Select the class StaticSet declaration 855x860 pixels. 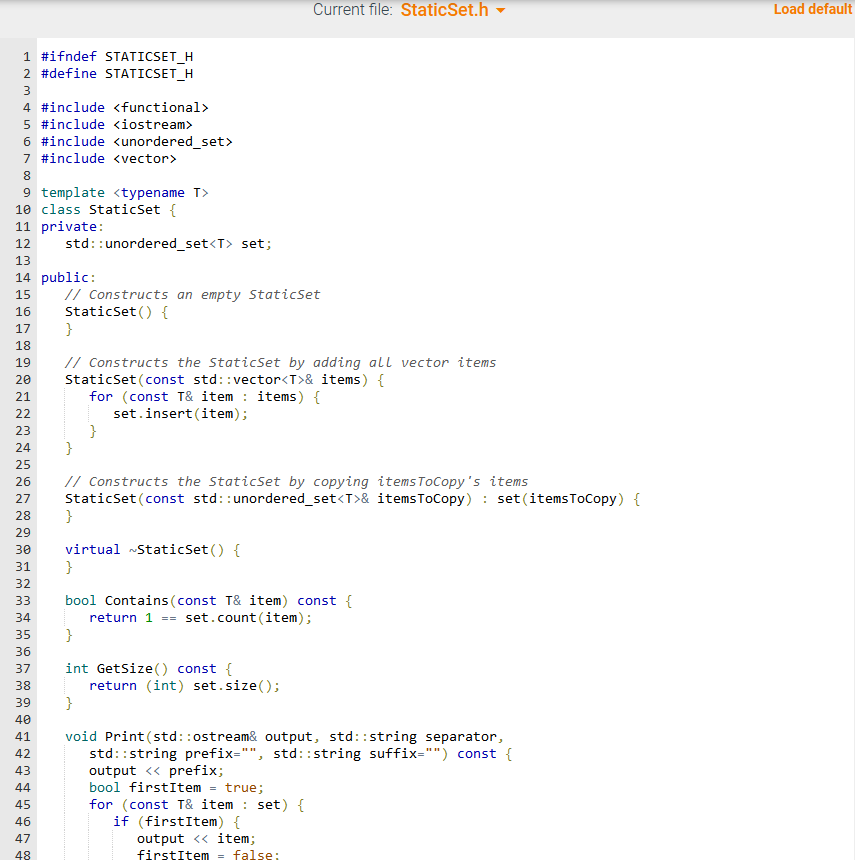coord(105,209)
